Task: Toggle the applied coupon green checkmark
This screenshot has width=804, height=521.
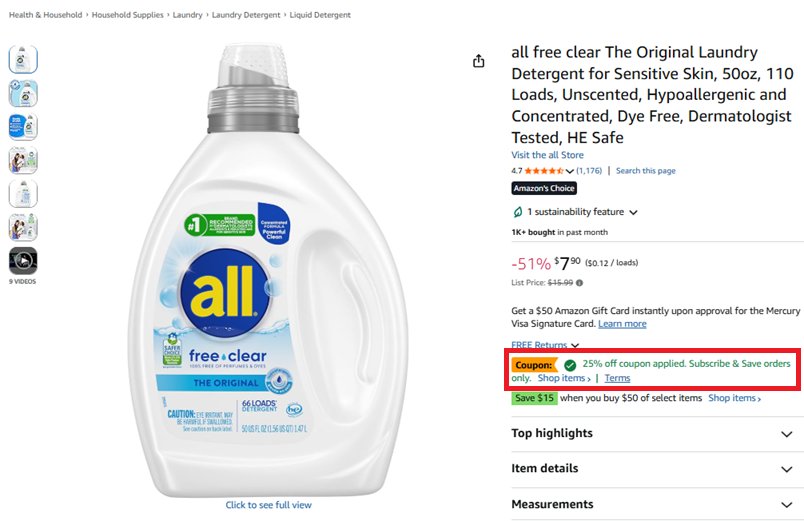Action: [570, 365]
